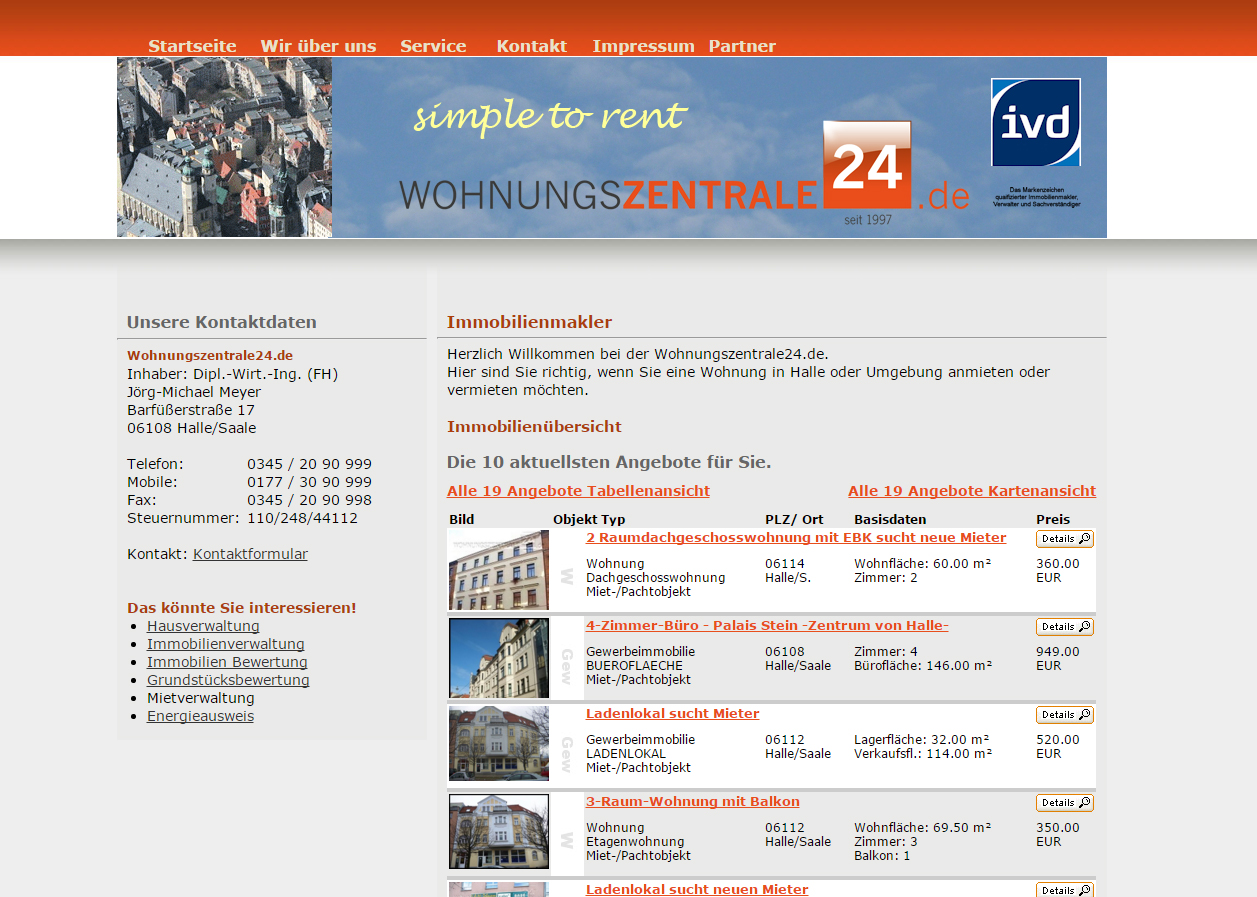1257x897 pixels.
Task: Open photo of 3-Raum-Wohnung mit Balkon
Action: point(499,832)
